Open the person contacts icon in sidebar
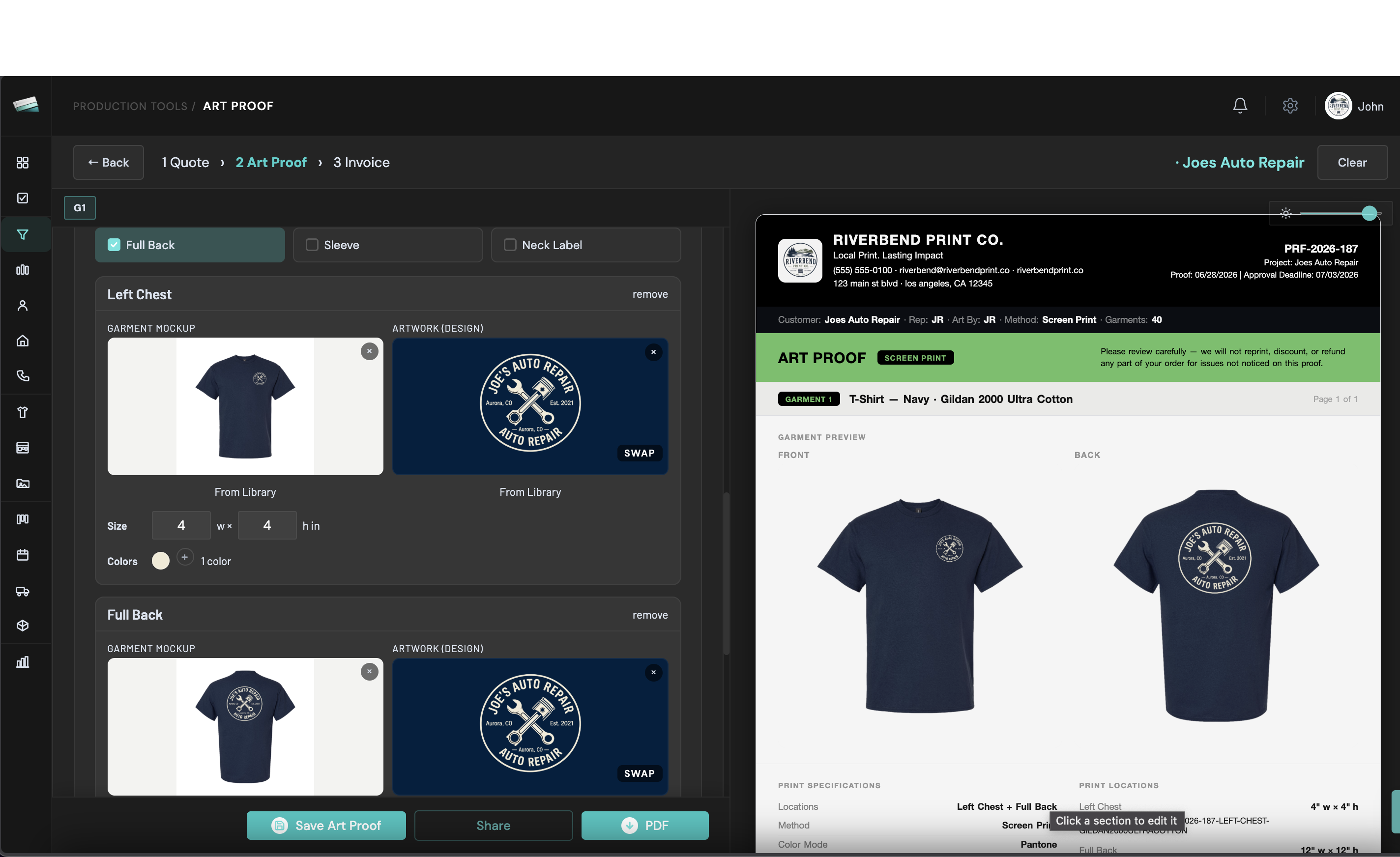The image size is (1400, 857). (23, 306)
